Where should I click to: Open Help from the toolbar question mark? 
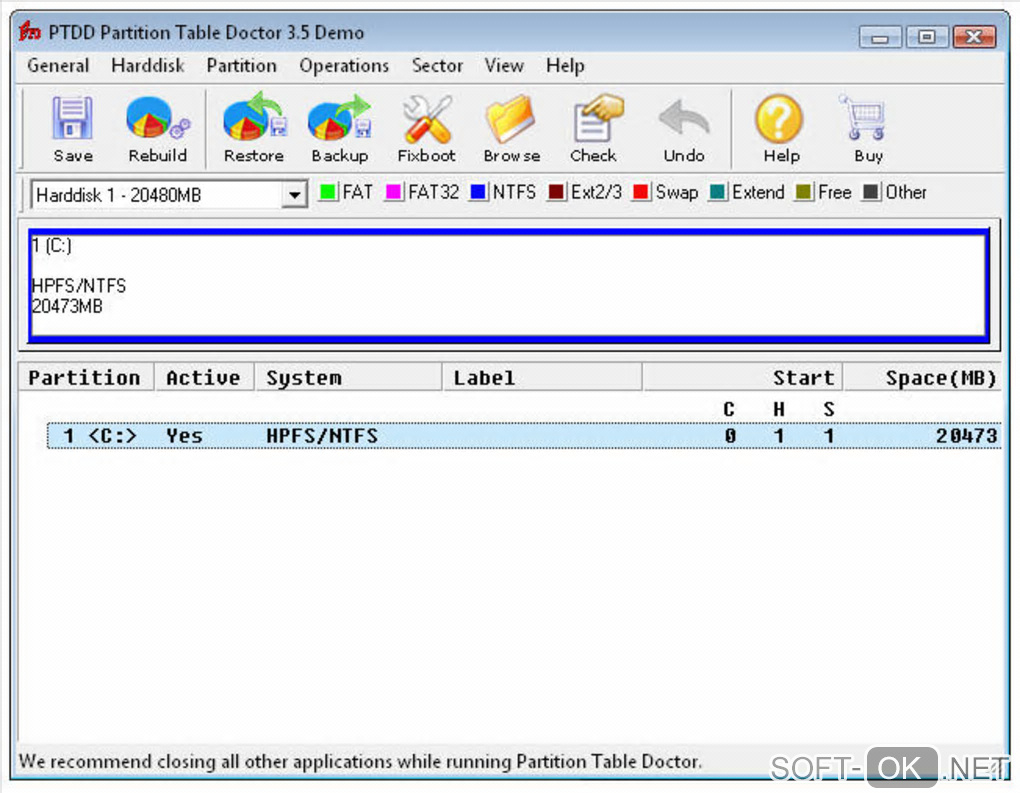779,118
